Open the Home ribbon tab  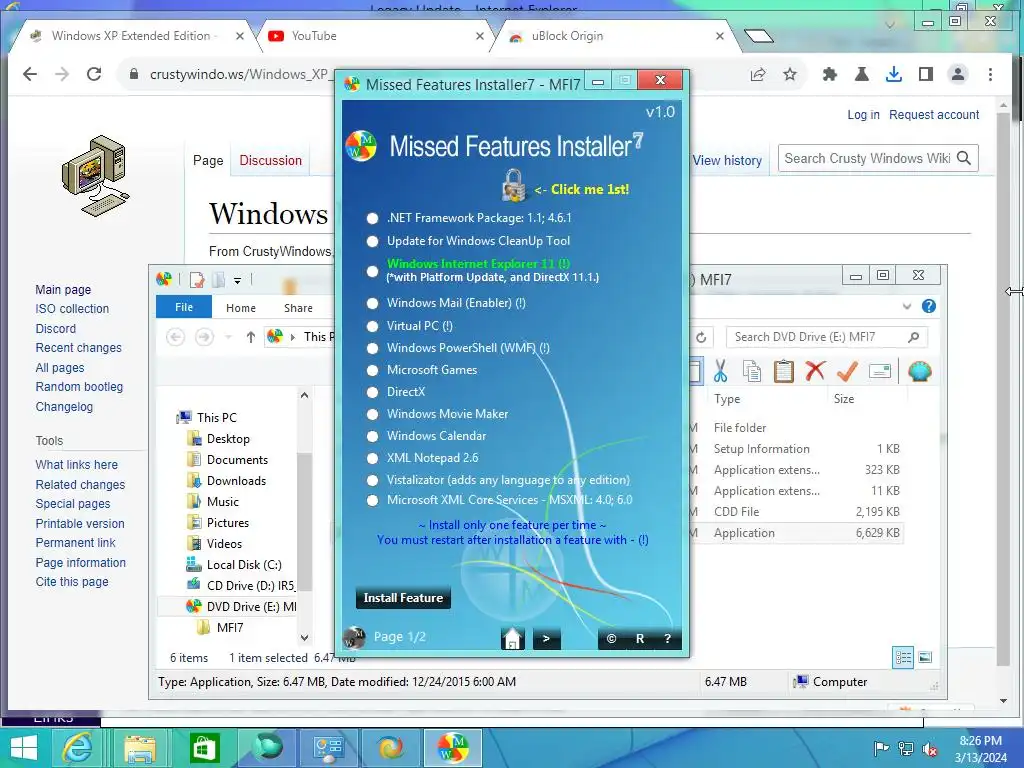click(x=241, y=308)
